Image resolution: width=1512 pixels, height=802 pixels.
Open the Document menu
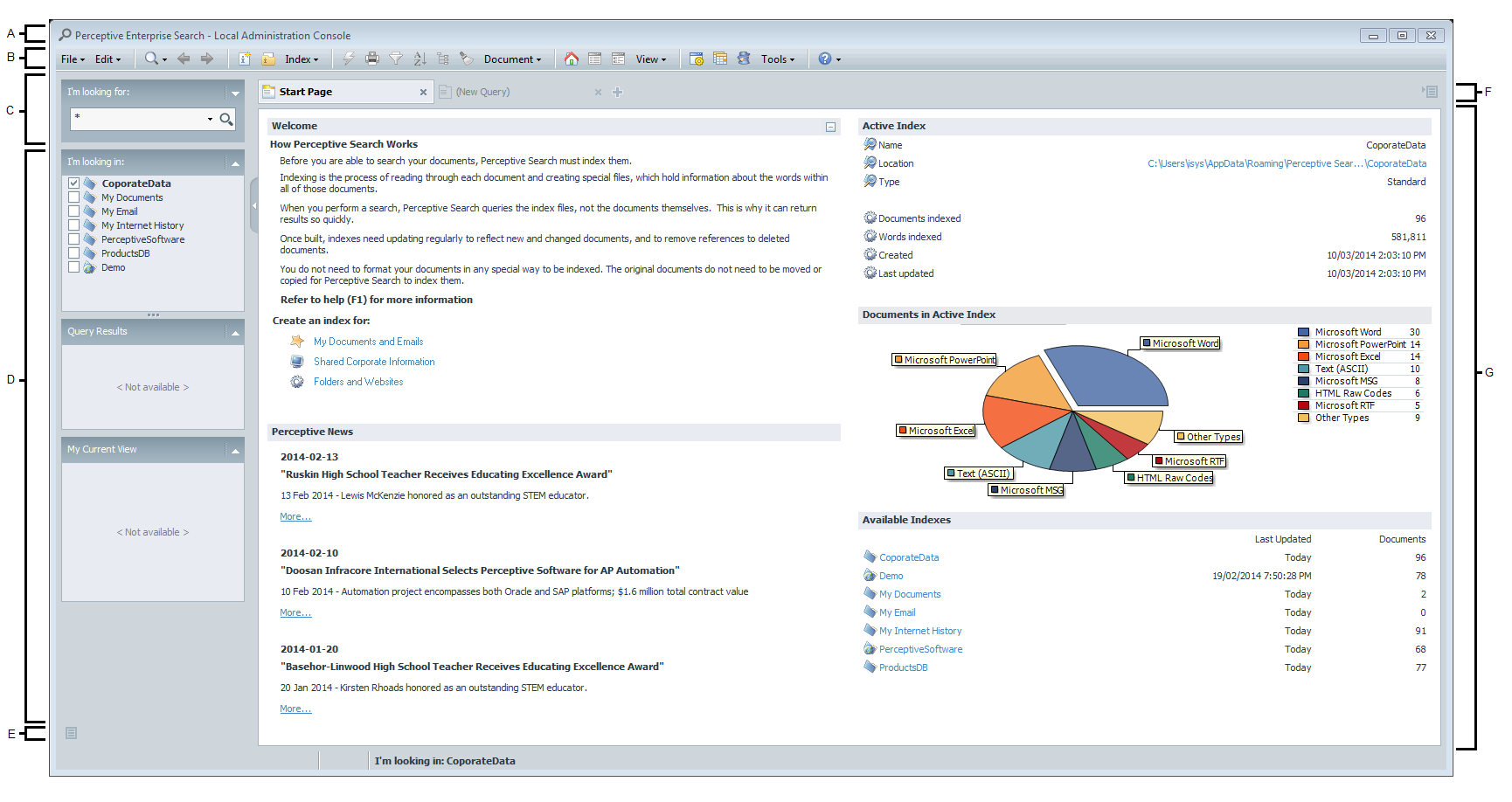[512, 59]
